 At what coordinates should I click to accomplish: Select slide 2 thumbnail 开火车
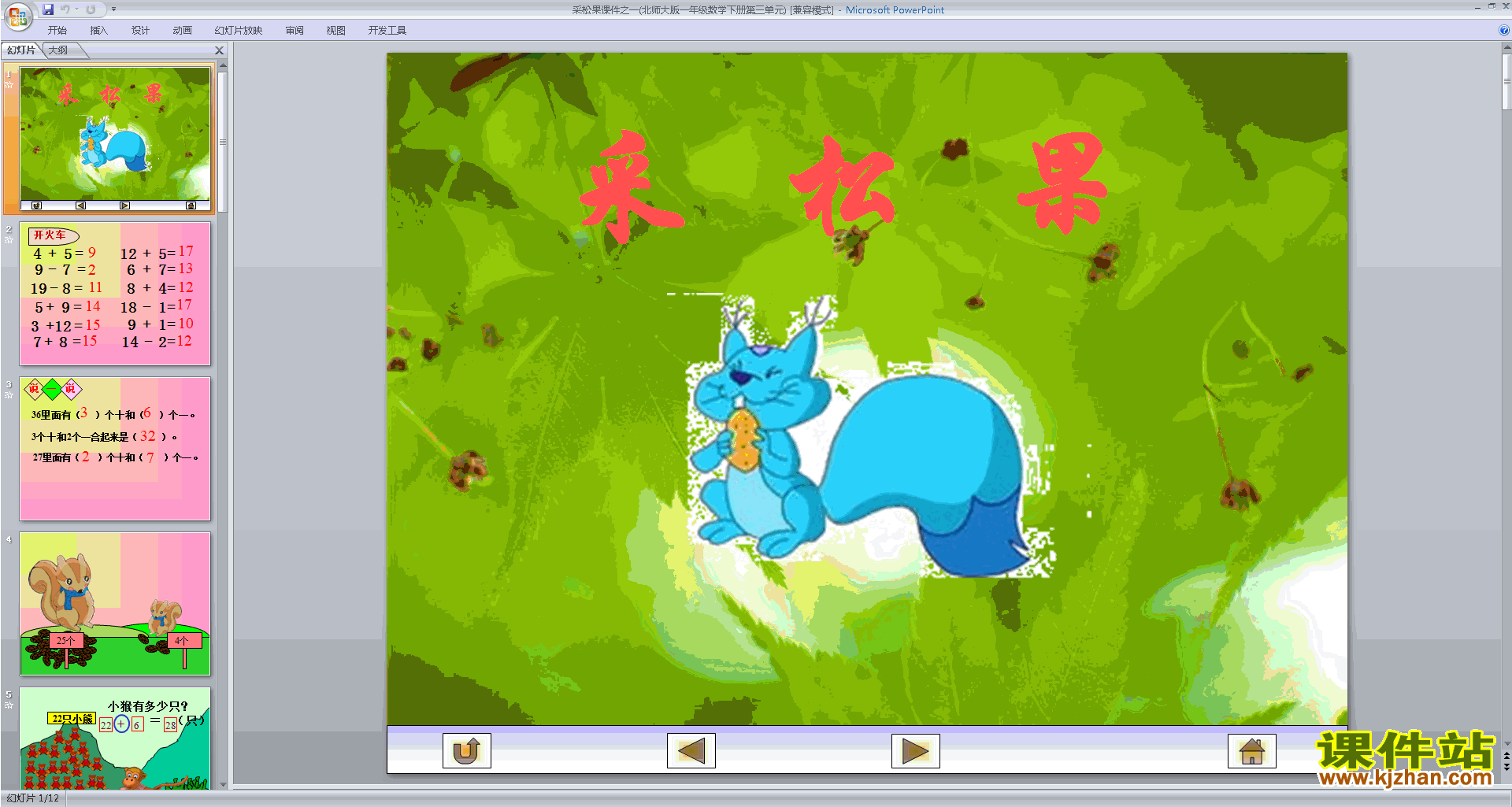click(x=115, y=294)
